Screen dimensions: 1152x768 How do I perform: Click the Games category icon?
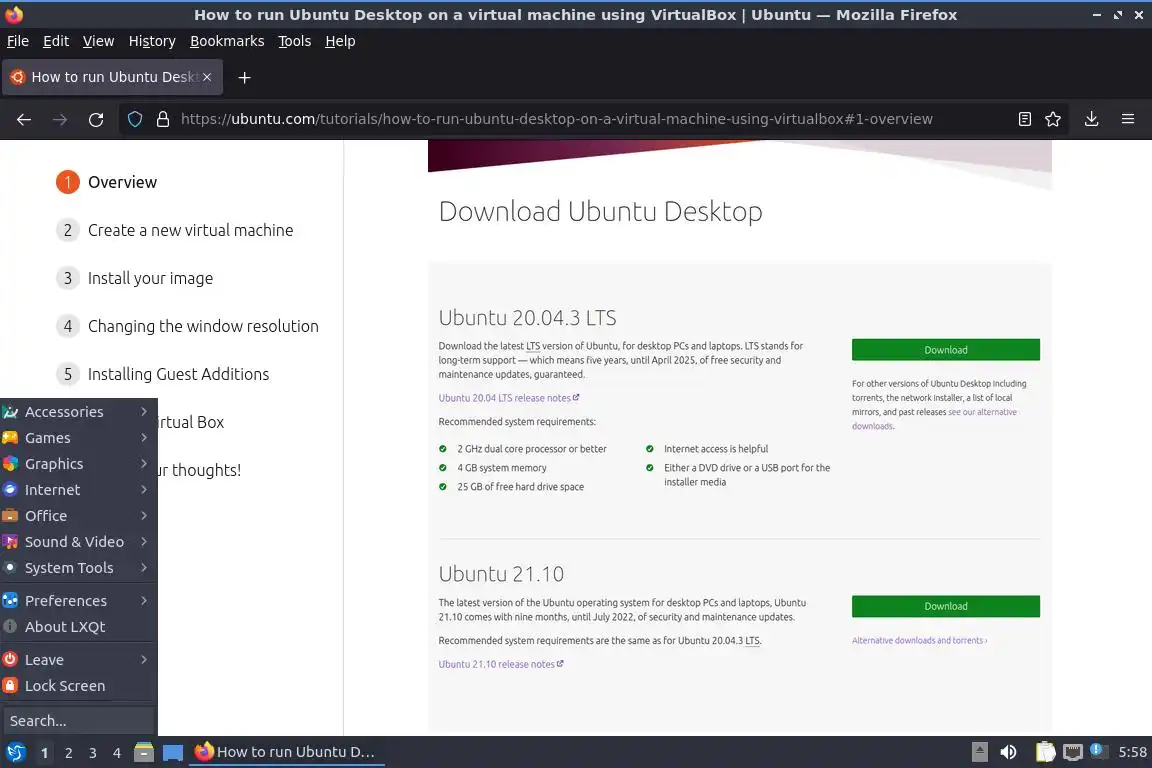[10, 438]
